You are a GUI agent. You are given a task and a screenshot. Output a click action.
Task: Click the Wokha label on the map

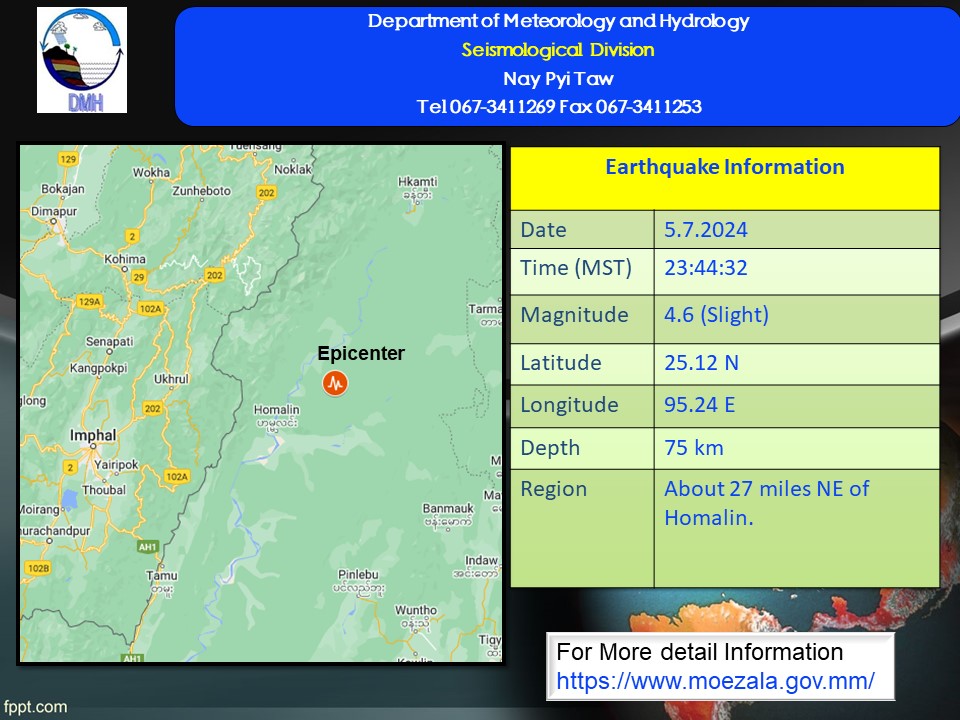click(151, 172)
